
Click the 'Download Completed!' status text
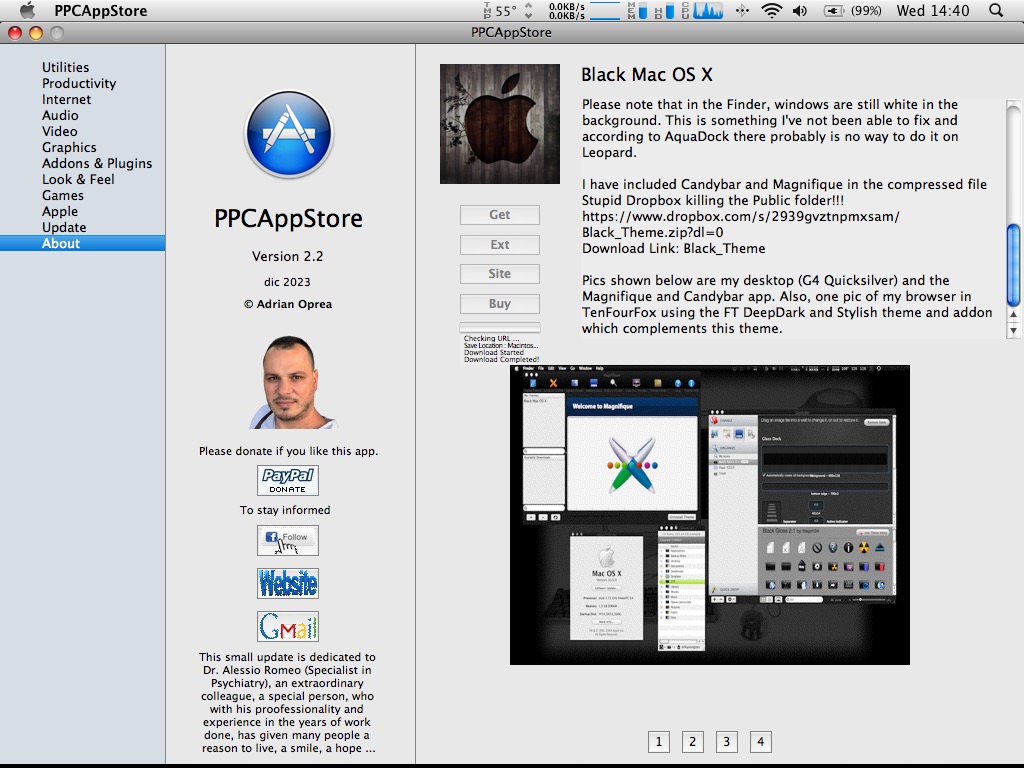(x=501, y=359)
